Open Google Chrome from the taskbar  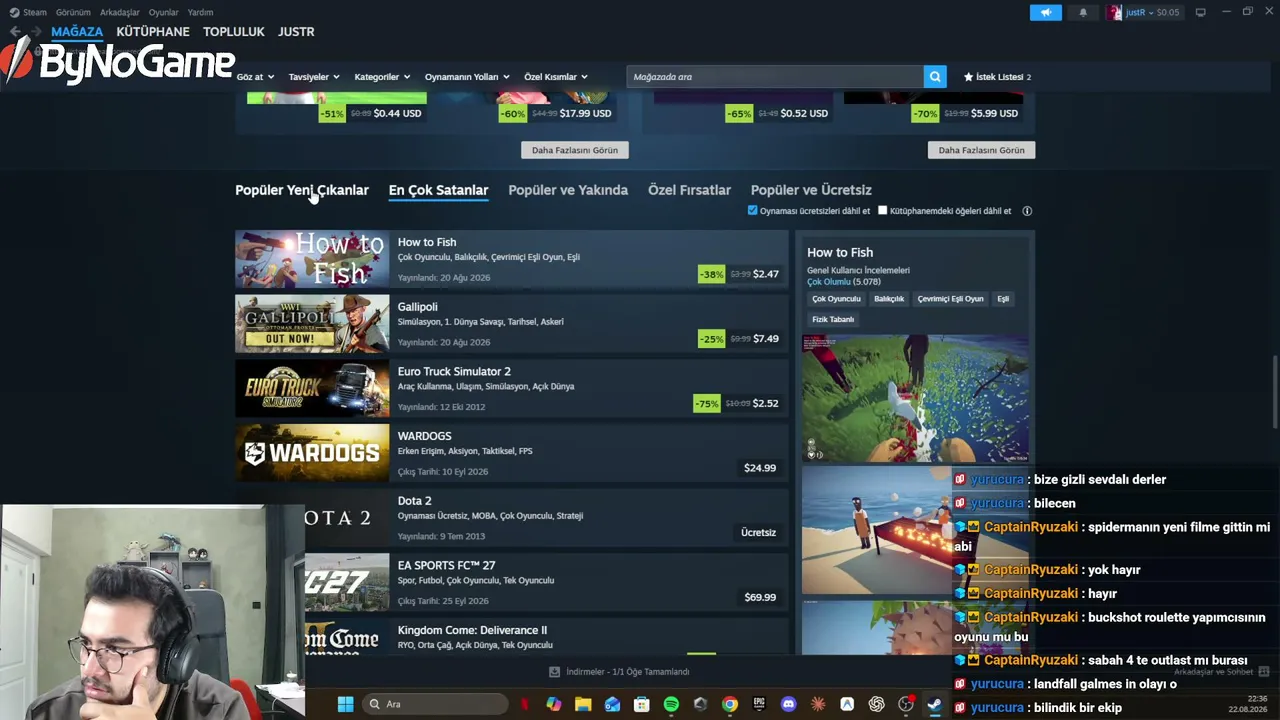[x=730, y=704]
